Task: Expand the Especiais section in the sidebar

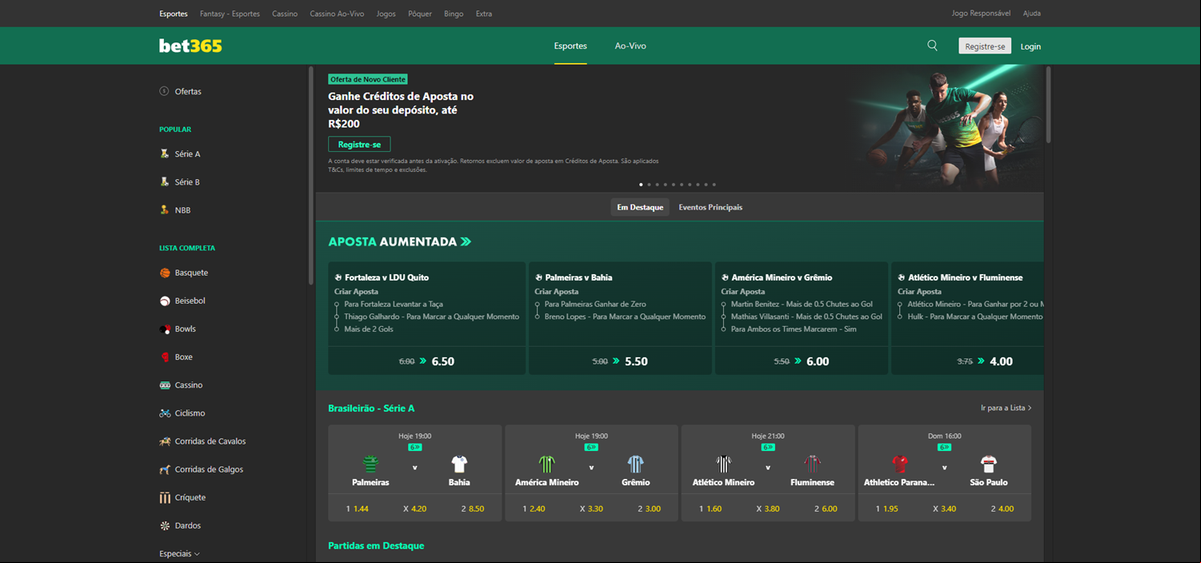Action: click(x=180, y=553)
